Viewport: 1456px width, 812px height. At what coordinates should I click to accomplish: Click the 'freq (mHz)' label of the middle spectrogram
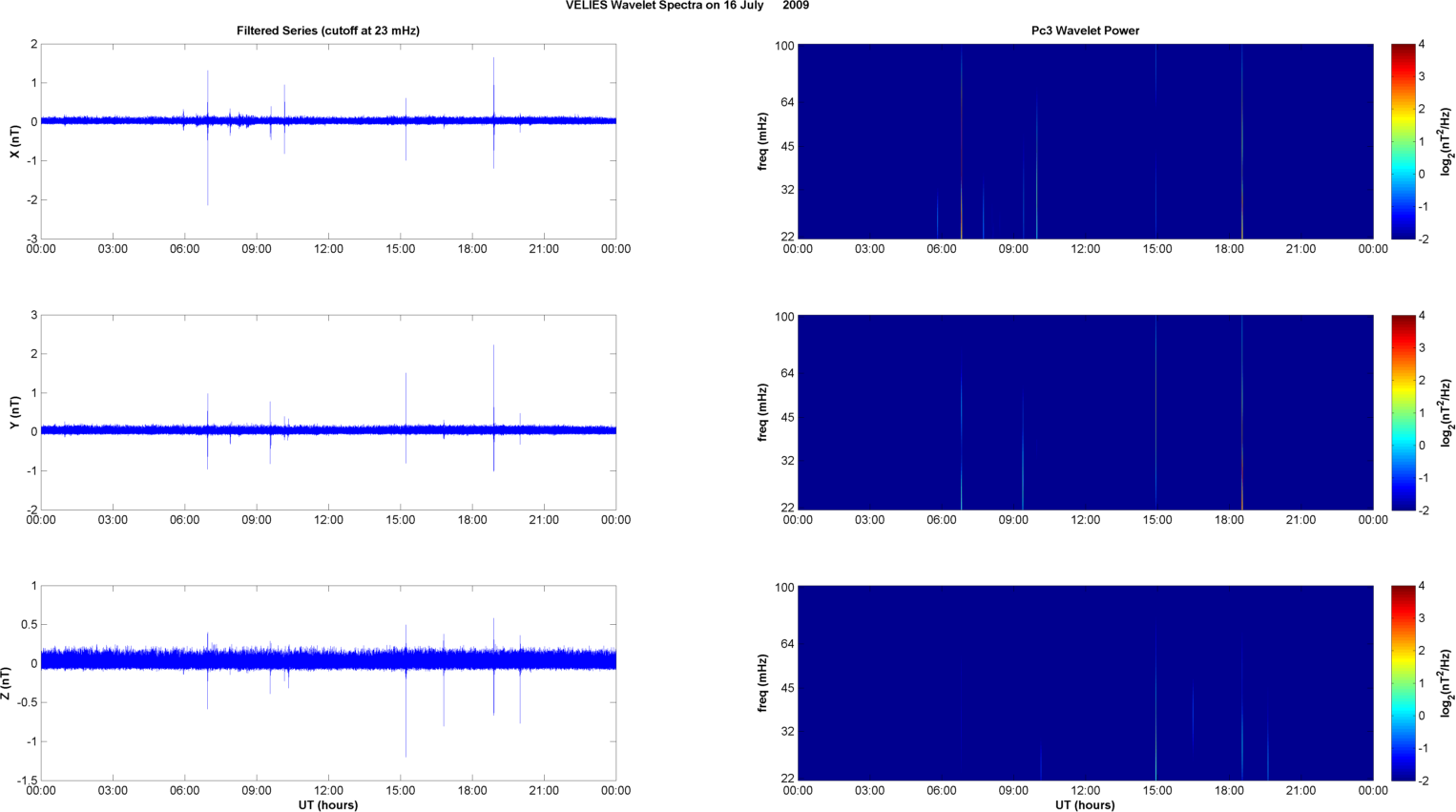click(x=762, y=412)
